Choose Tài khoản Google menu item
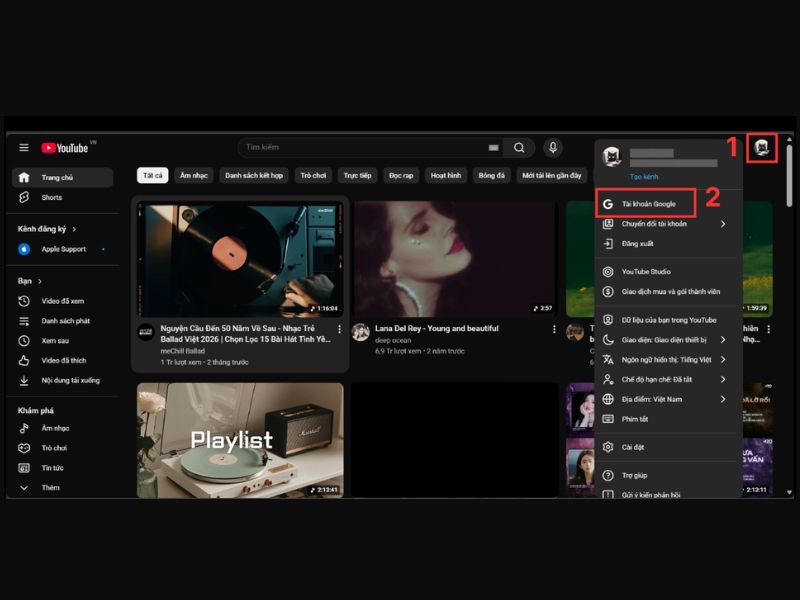The width and height of the screenshot is (800, 600). pos(648,204)
